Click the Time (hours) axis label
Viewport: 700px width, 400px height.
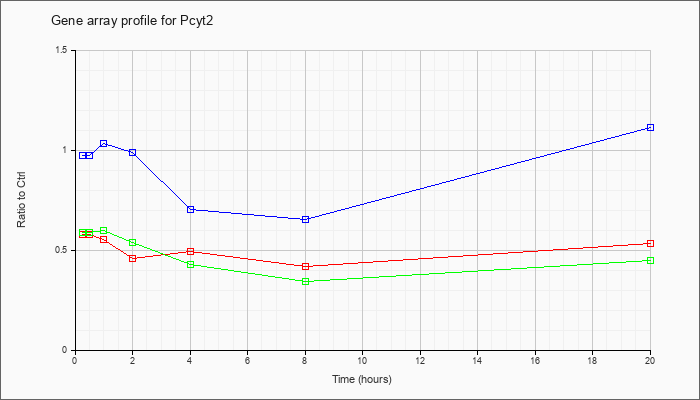(x=362, y=380)
